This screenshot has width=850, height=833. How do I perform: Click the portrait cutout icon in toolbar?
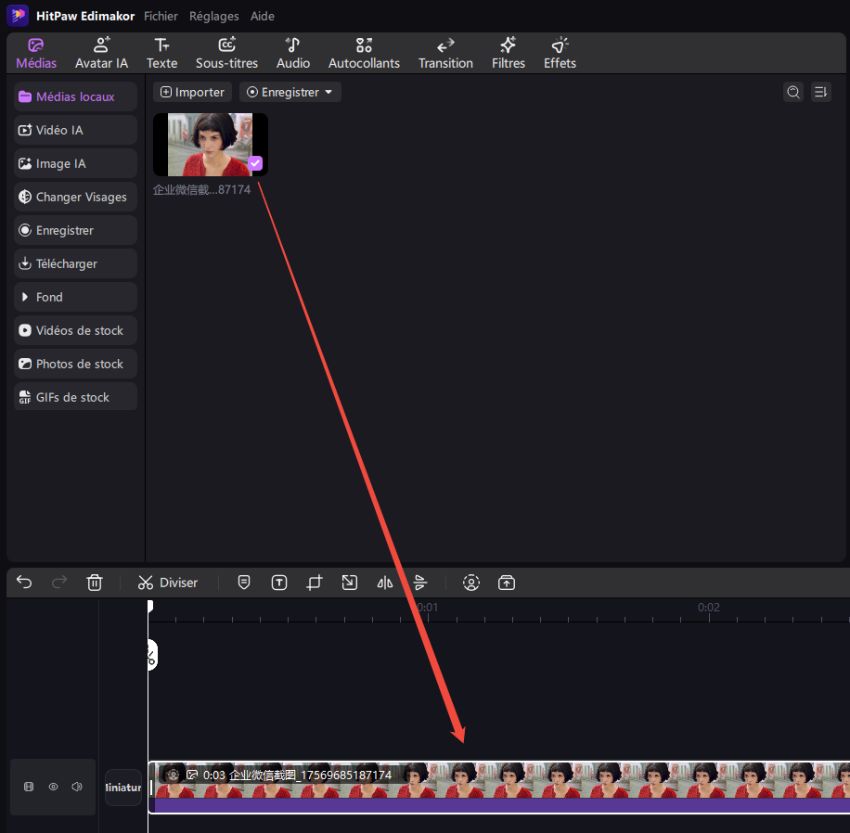[472, 582]
